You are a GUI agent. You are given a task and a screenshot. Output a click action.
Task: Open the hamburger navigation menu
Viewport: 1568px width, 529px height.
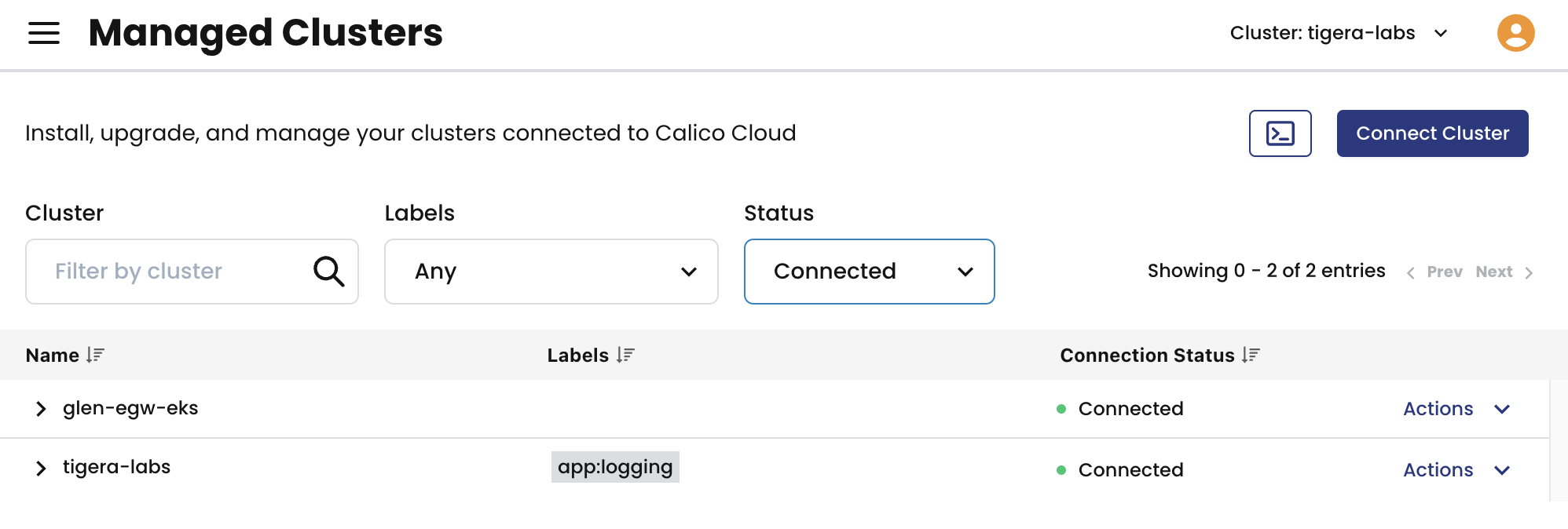pos(44,33)
